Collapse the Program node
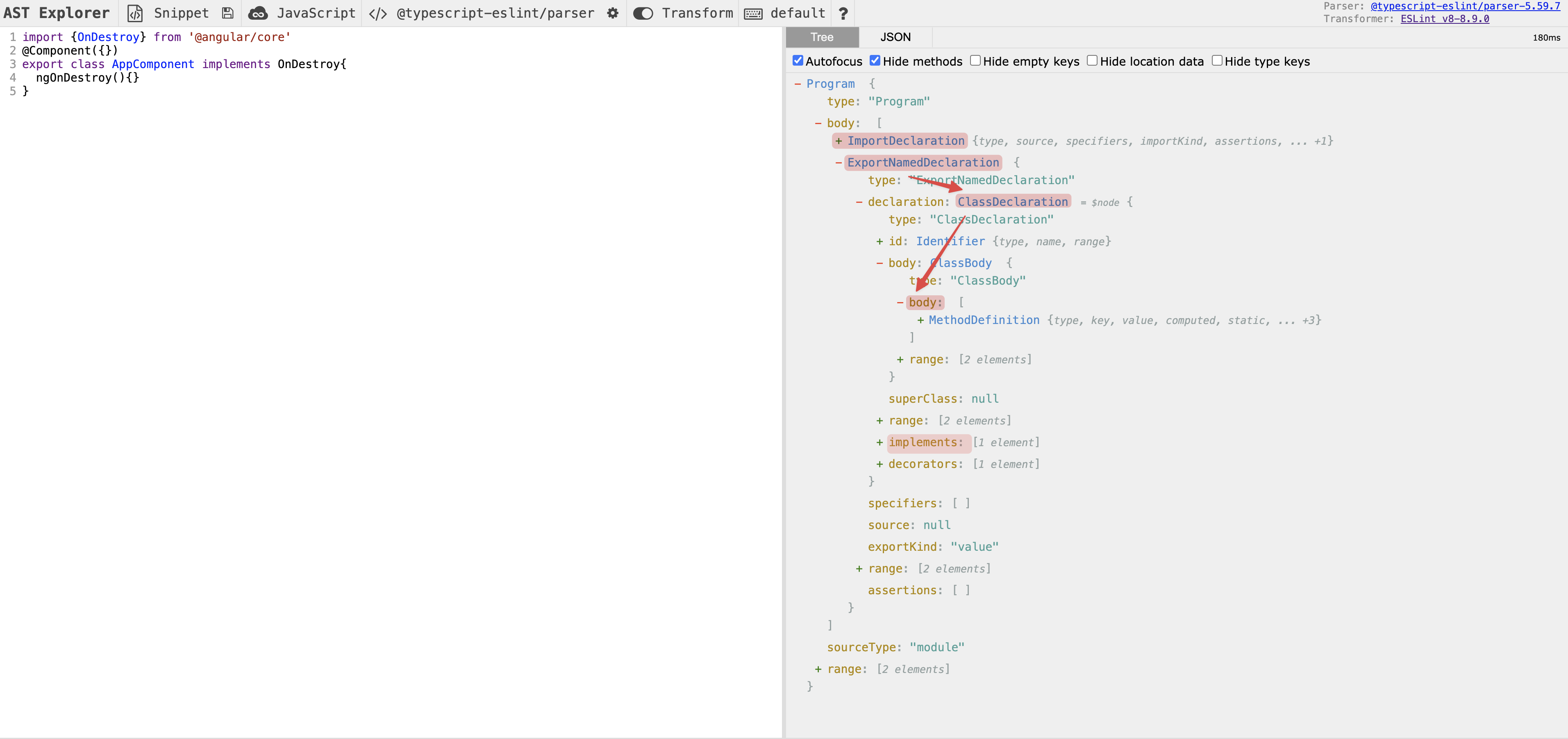The width and height of the screenshot is (1568, 739). [798, 84]
